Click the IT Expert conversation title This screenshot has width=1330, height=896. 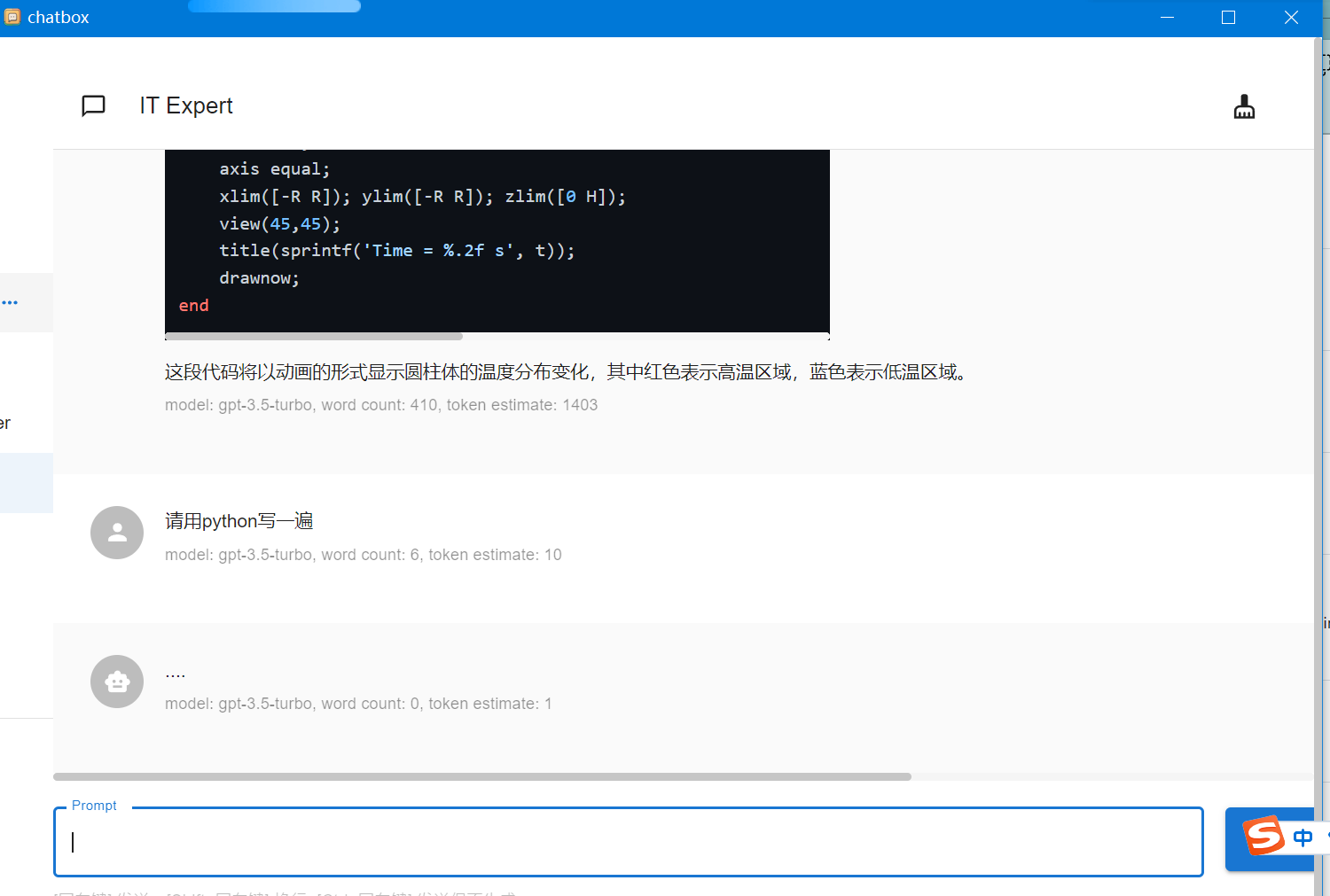click(185, 105)
